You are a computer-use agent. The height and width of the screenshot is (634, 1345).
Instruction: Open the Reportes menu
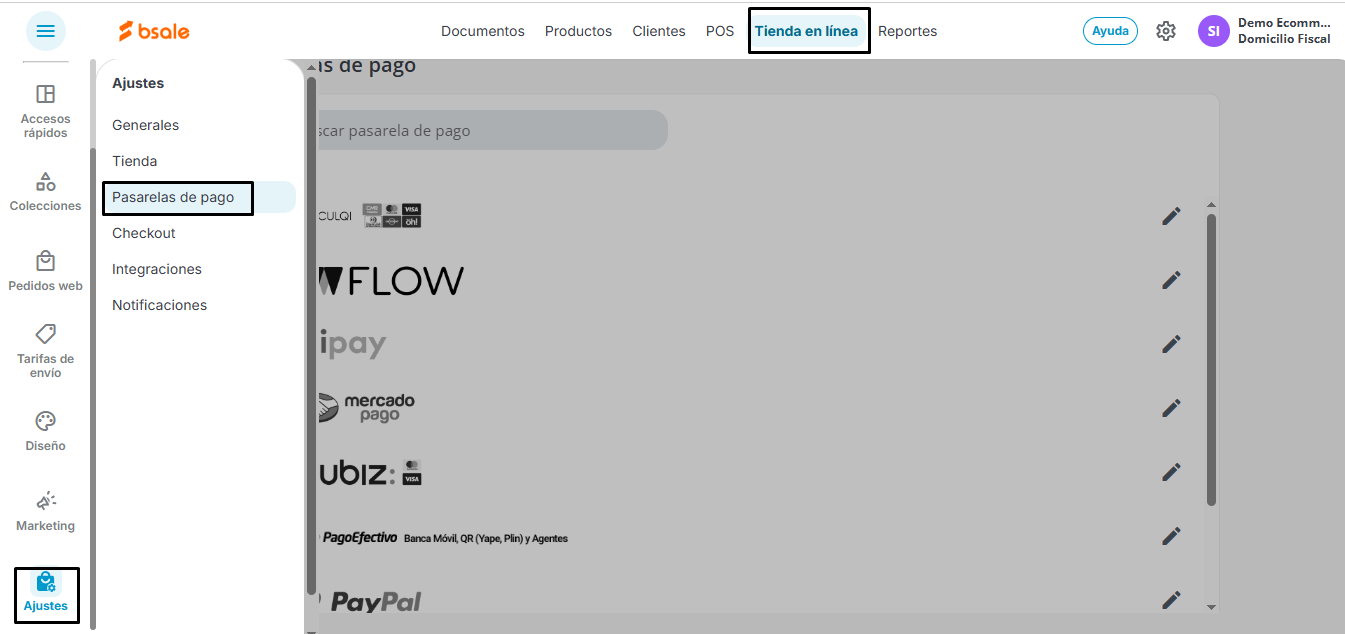coord(908,31)
